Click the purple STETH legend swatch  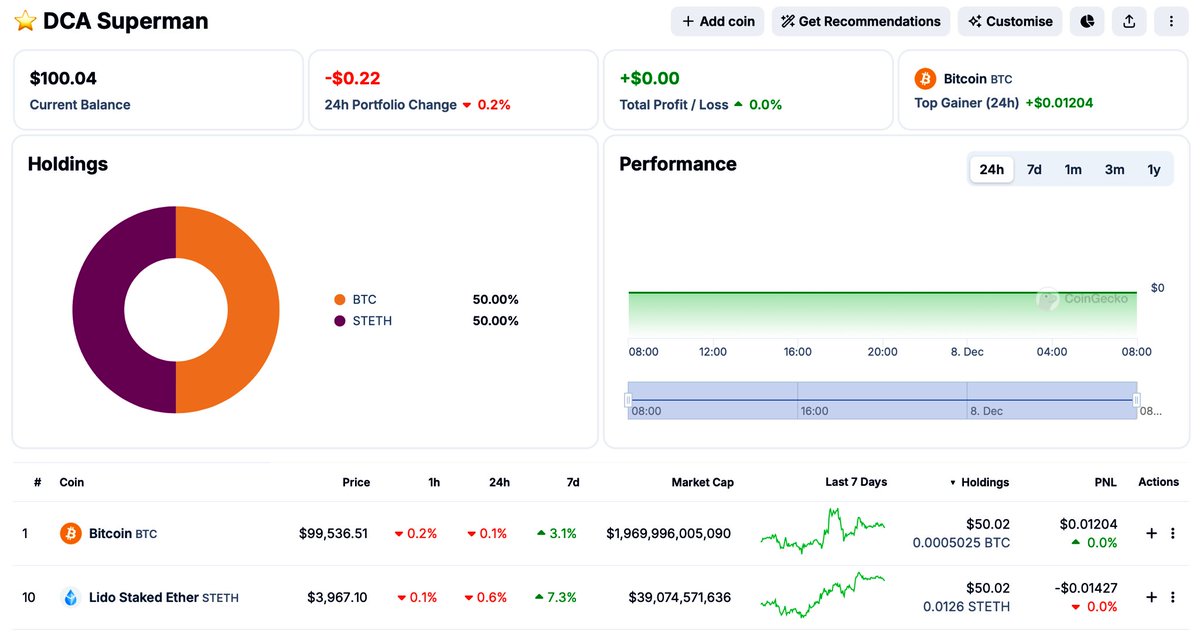coord(340,321)
